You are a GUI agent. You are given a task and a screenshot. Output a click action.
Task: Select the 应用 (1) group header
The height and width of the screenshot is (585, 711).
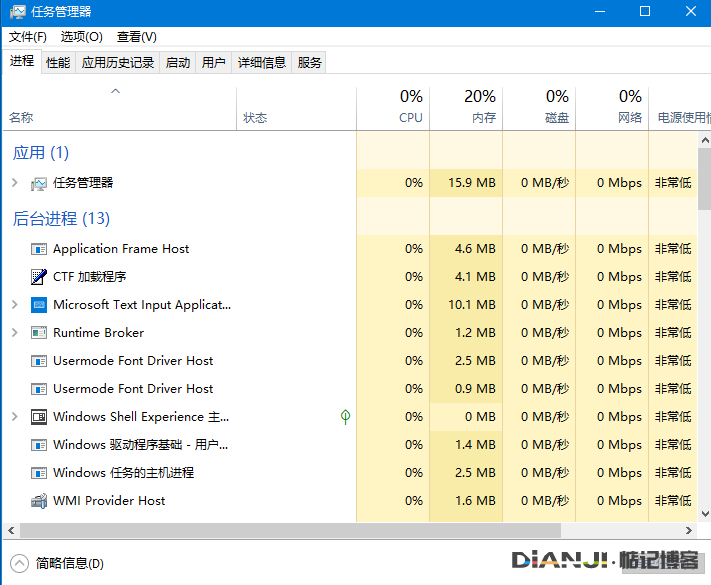41,153
